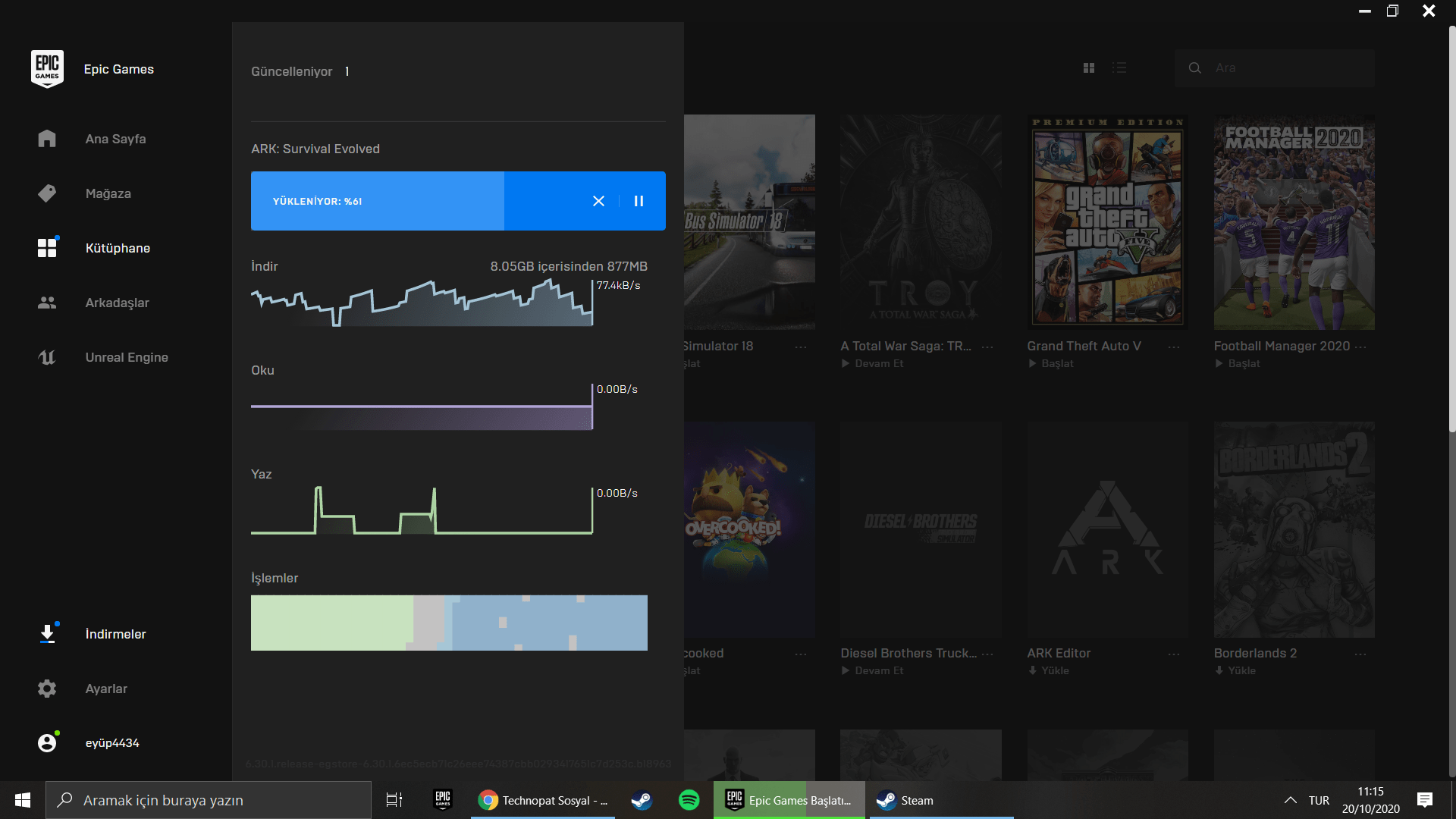The image size is (1456, 819).
Task: Click the Epic Games logo icon
Action: click(47, 69)
